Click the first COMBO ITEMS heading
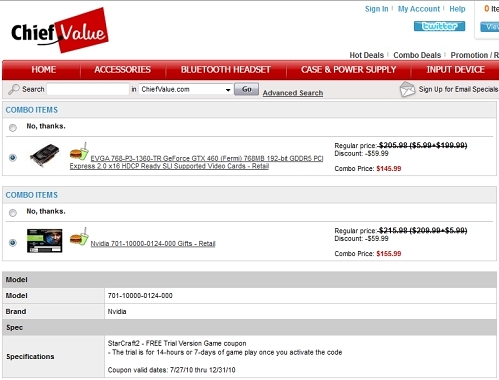The width and height of the screenshot is (499, 380). point(32,110)
